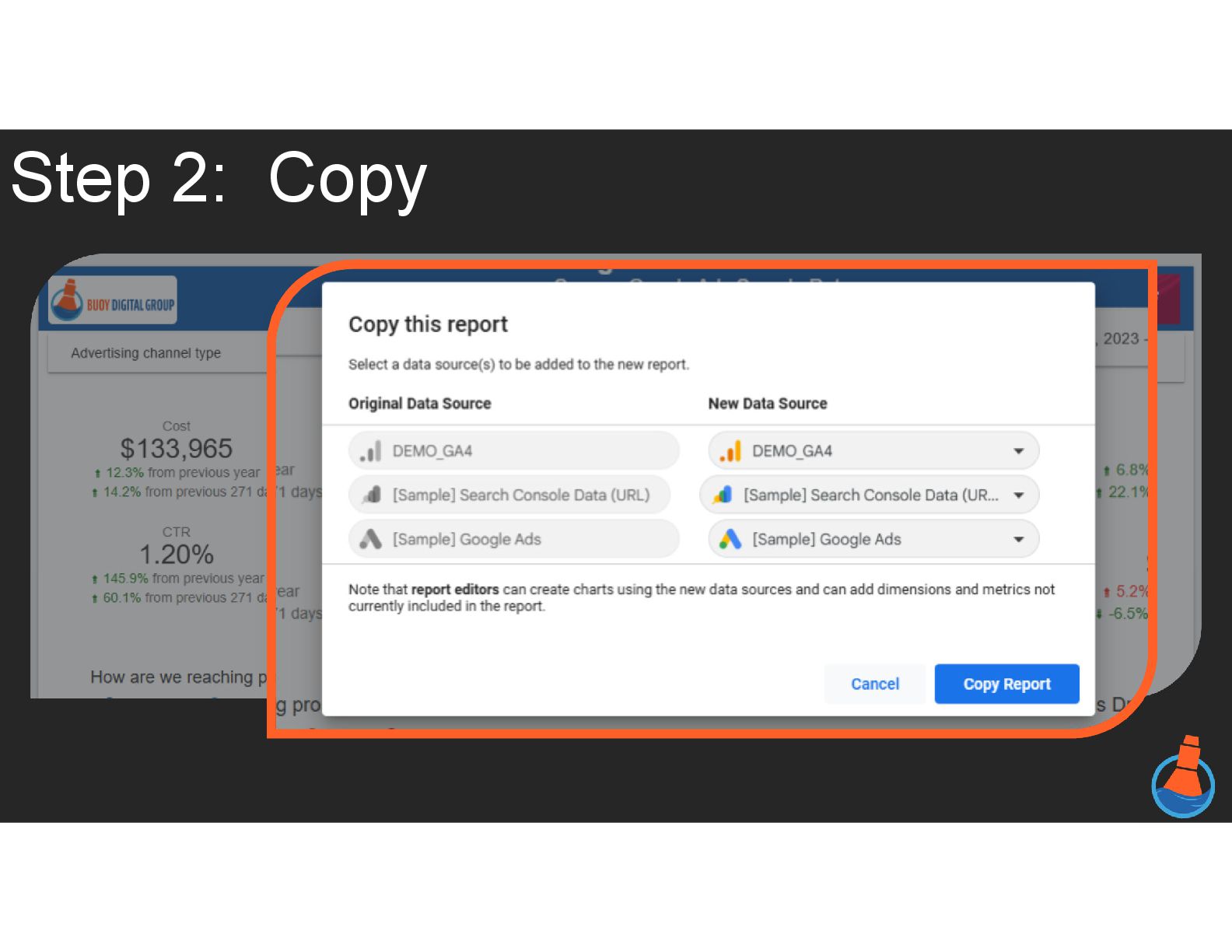Screen dimensions: 1232x952
Task: Click the Google Ads dropdown arrow
Action: point(1018,539)
